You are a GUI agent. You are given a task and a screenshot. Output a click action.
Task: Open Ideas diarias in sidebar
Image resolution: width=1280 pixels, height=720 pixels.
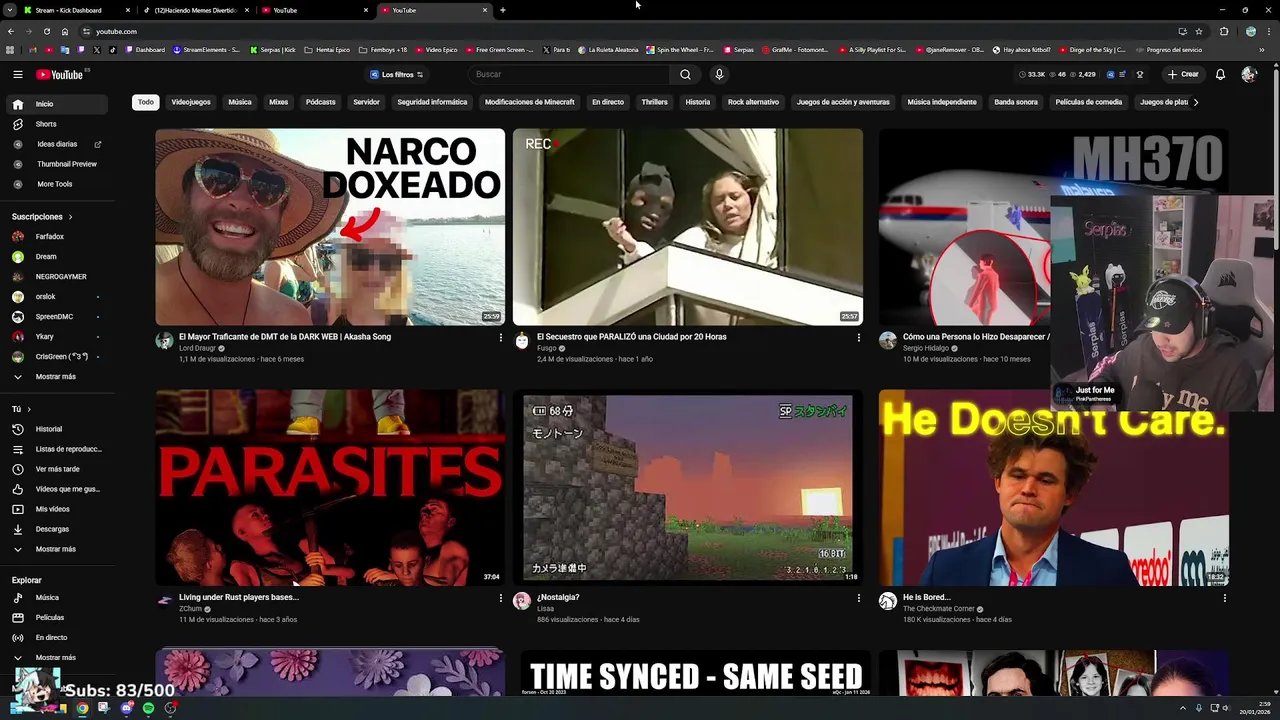click(56, 144)
